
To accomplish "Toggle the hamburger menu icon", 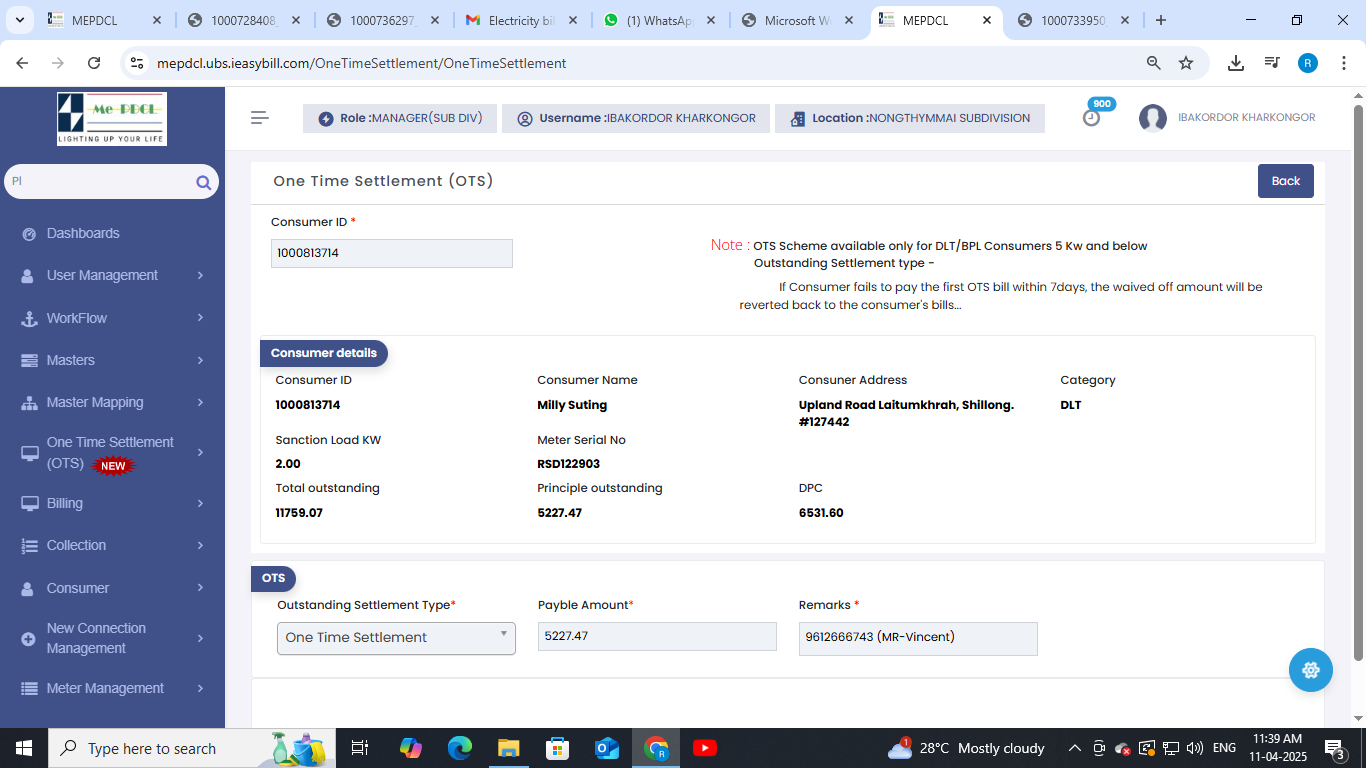I will (260, 118).
